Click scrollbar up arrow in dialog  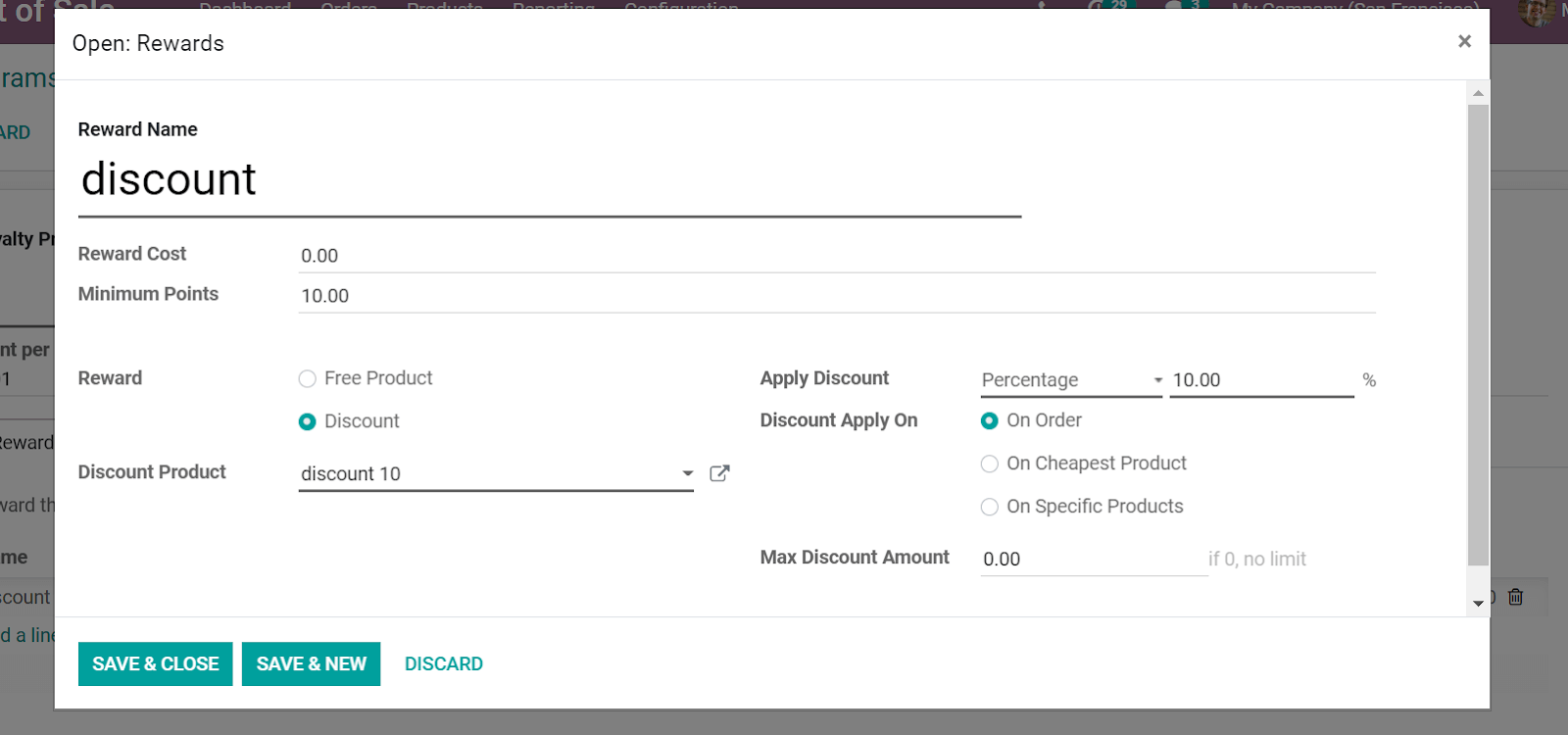click(x=1478, y=93)
